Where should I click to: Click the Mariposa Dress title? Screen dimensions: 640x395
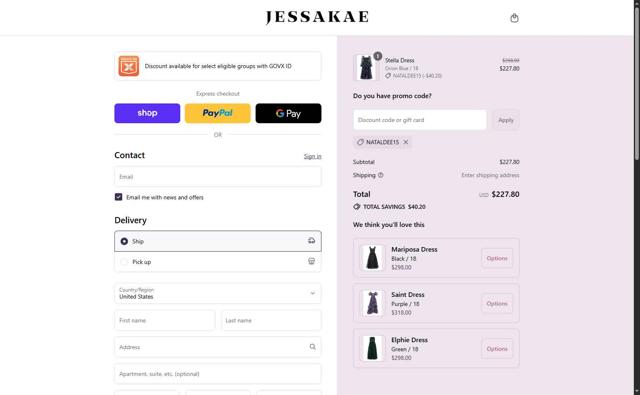coord(414,249)
